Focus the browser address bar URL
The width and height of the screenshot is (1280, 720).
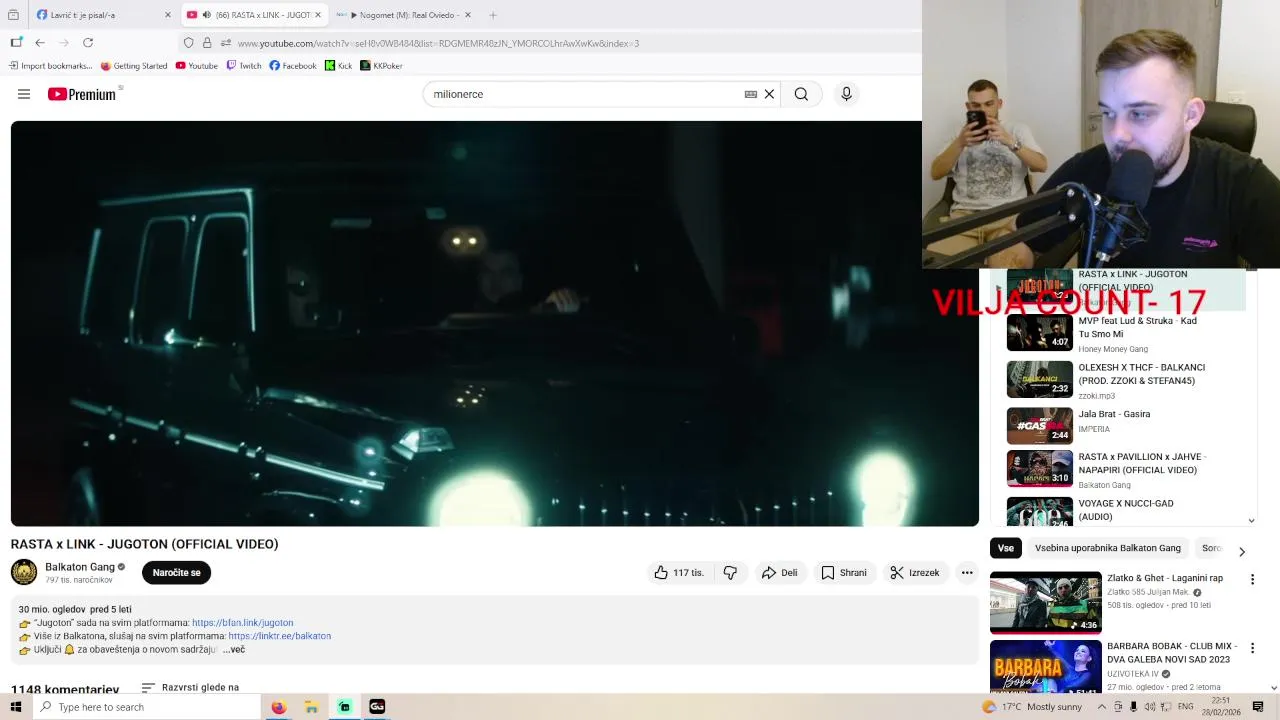(438, 43)
